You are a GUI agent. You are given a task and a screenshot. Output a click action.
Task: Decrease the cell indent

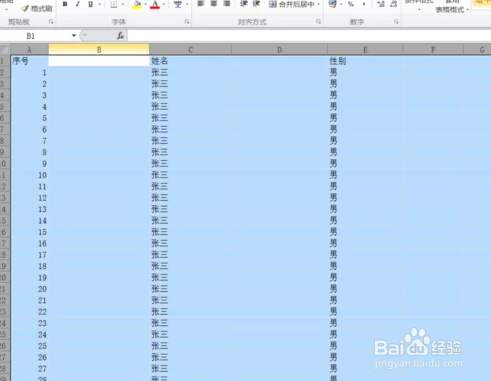pyautogui.click(x=244, y=4)
